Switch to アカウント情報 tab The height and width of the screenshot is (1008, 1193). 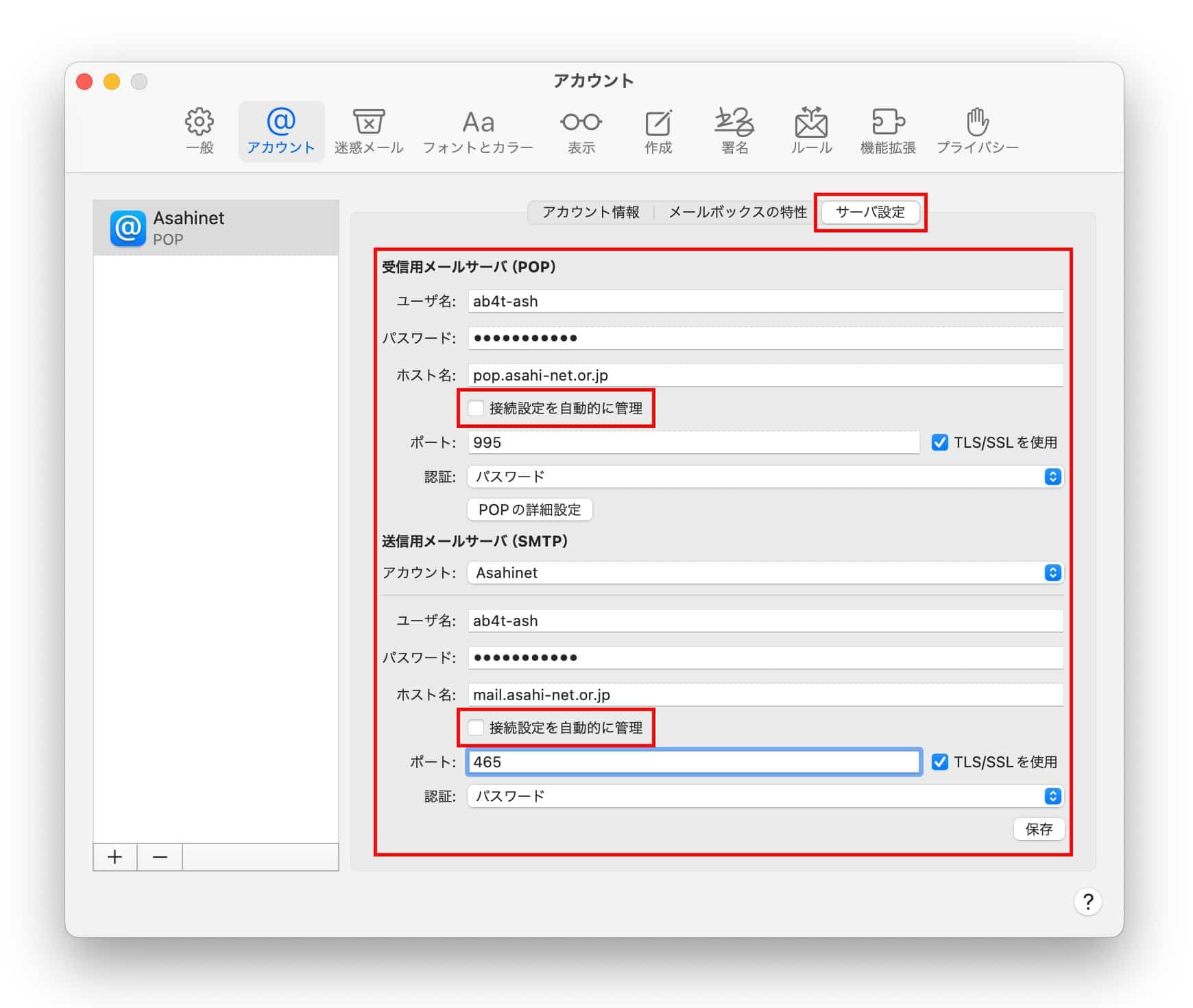point(591,212)
